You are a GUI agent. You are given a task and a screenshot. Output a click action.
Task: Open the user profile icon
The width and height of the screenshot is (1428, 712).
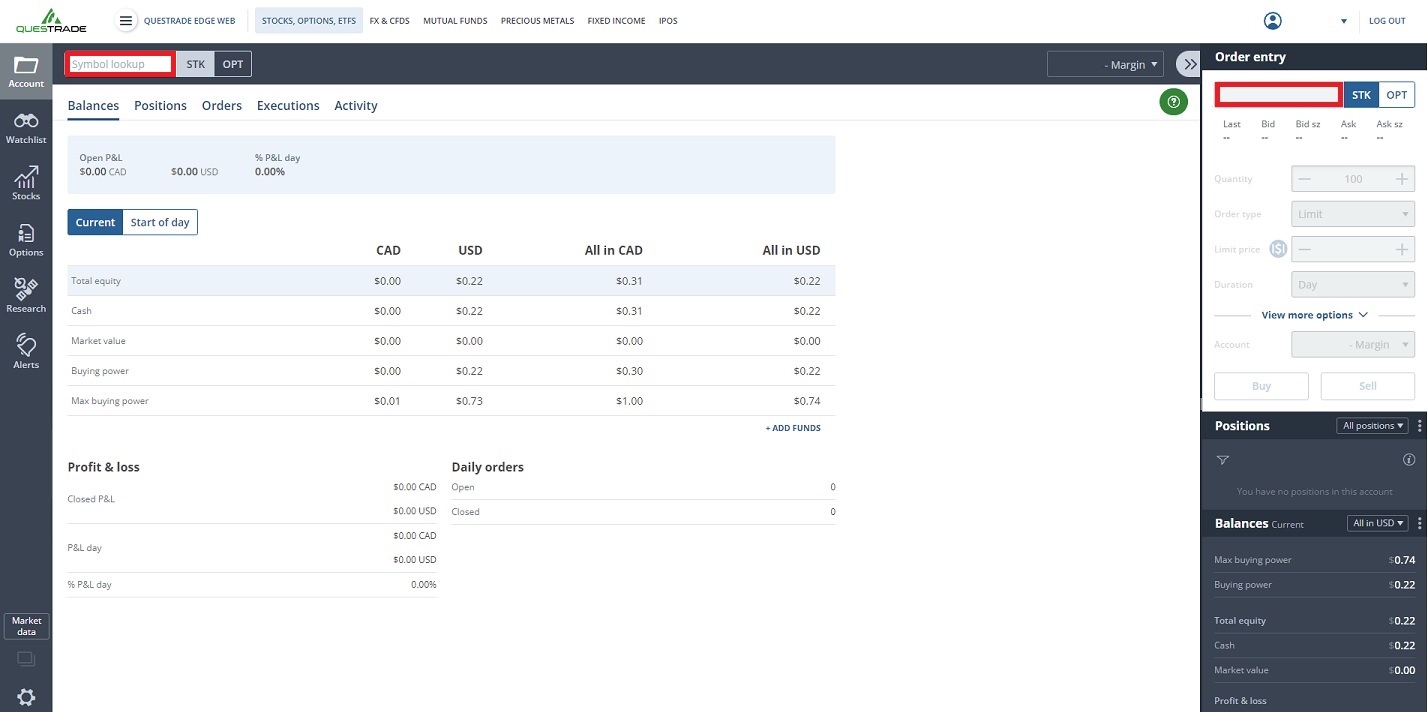point(1272,21)
